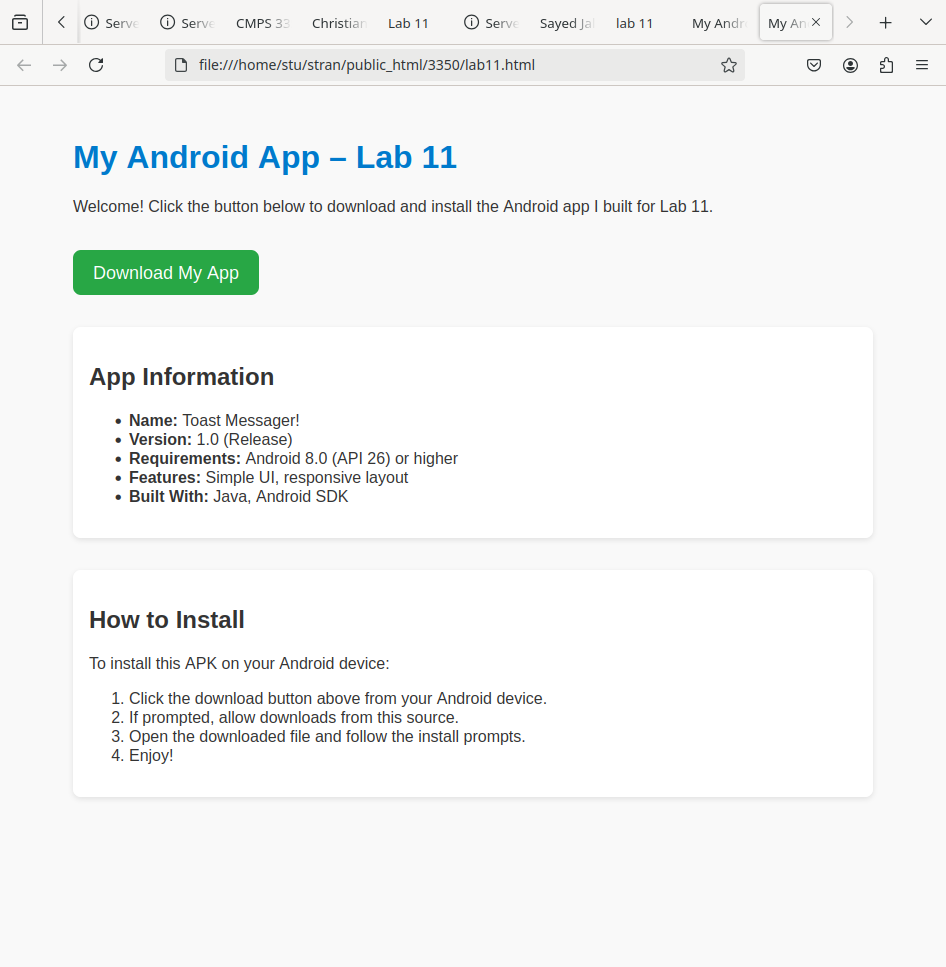The width and height of the screenshot is (946, 967).
Task: Switch to the capitalized Lab 11 tab
Action: point(408,23)
